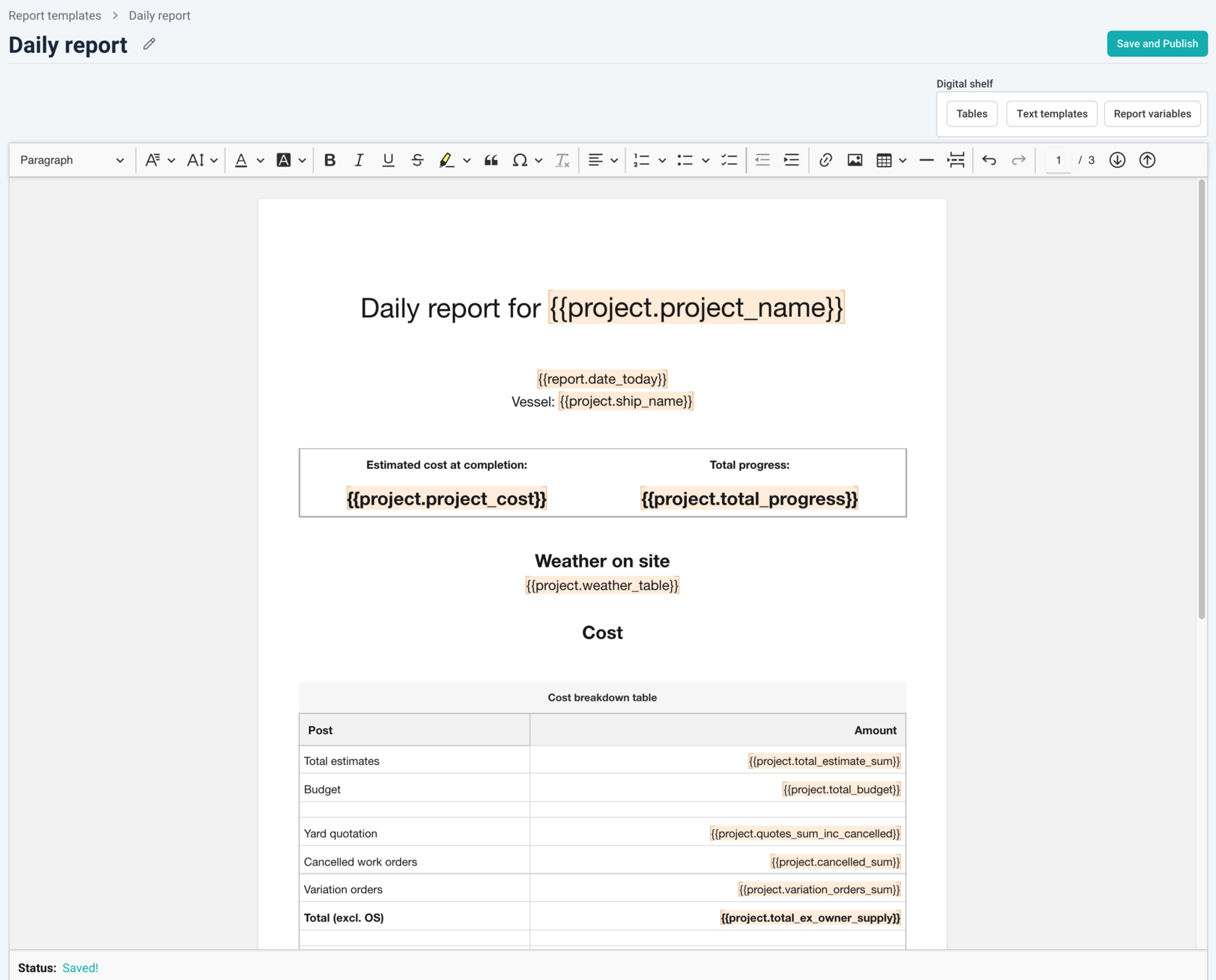Viewport: 1216px width, 980px height.
Task: Click the {{project.weather_table}} variable
Action: tap(602, 585)
